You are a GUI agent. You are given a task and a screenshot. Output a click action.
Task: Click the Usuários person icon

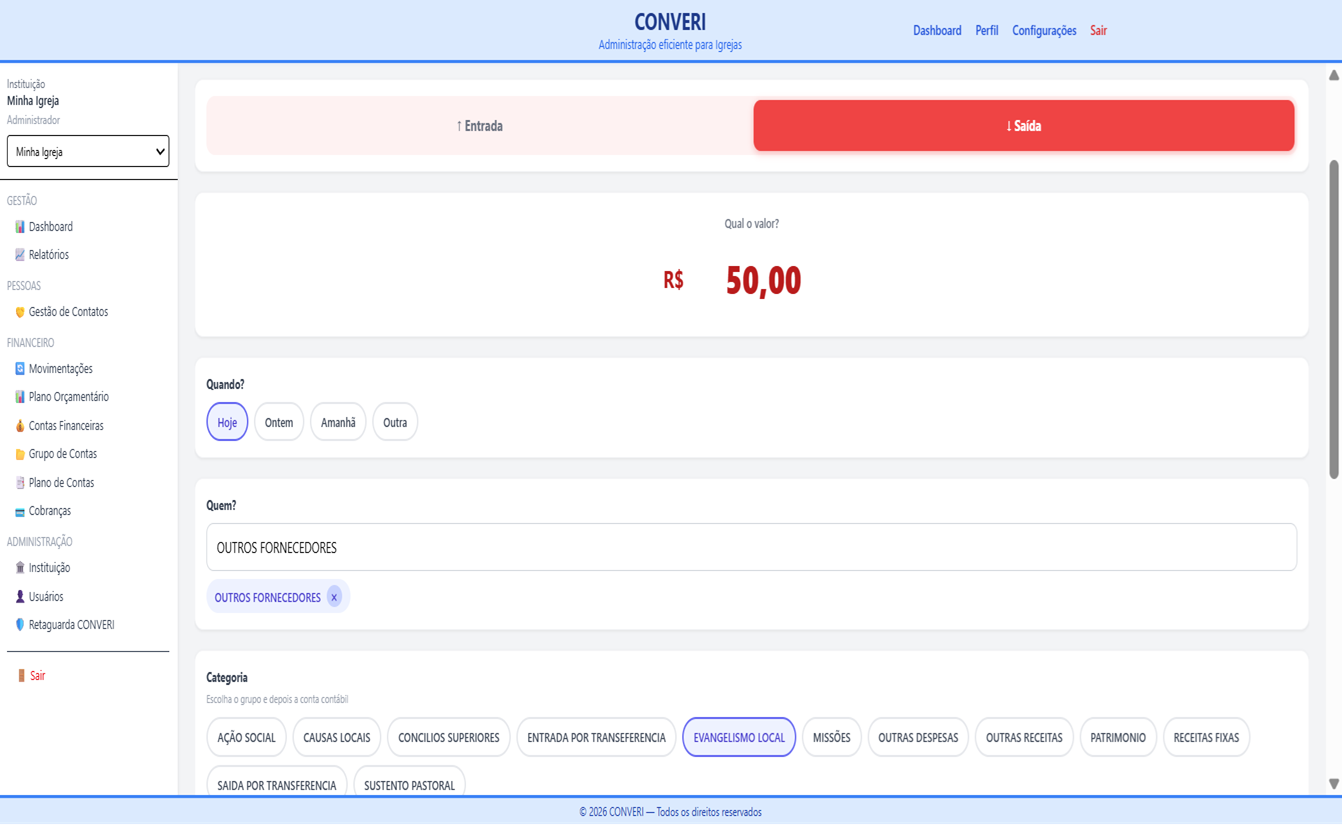(20, 597)
